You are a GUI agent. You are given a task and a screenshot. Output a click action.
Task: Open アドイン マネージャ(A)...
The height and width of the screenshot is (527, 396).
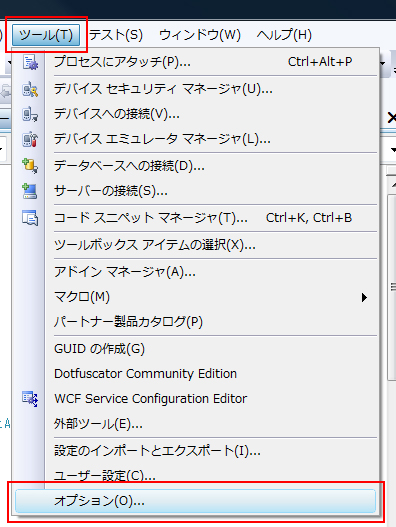[x=196, y=272]
